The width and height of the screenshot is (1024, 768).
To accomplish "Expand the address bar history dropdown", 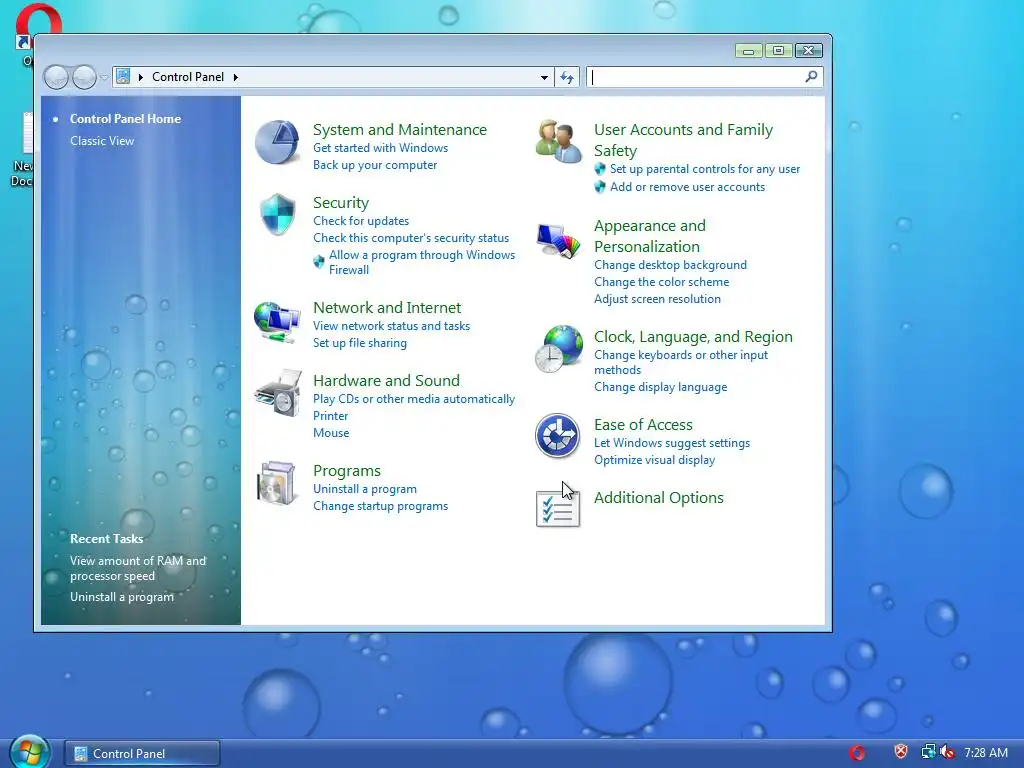I will click(544, 77).
